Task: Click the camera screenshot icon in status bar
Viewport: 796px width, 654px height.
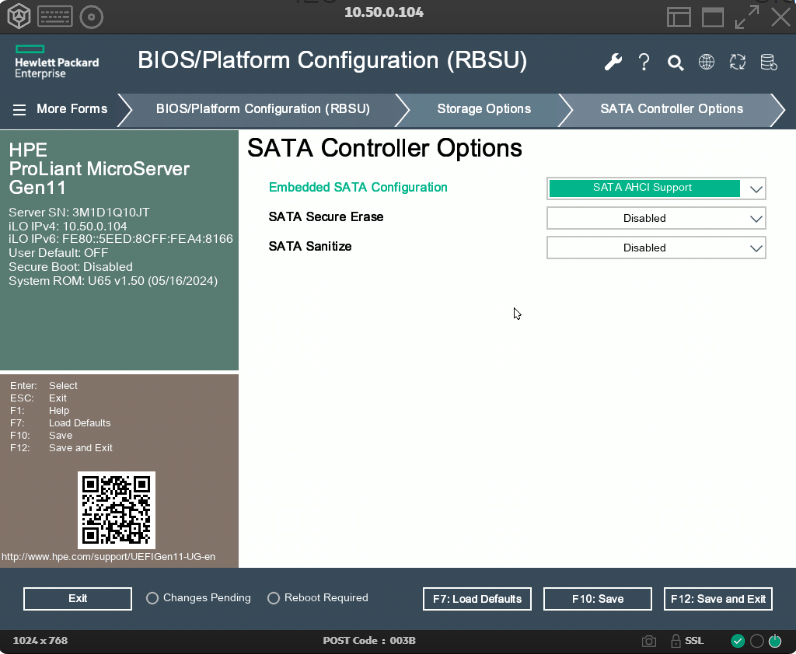Action: 649,641
